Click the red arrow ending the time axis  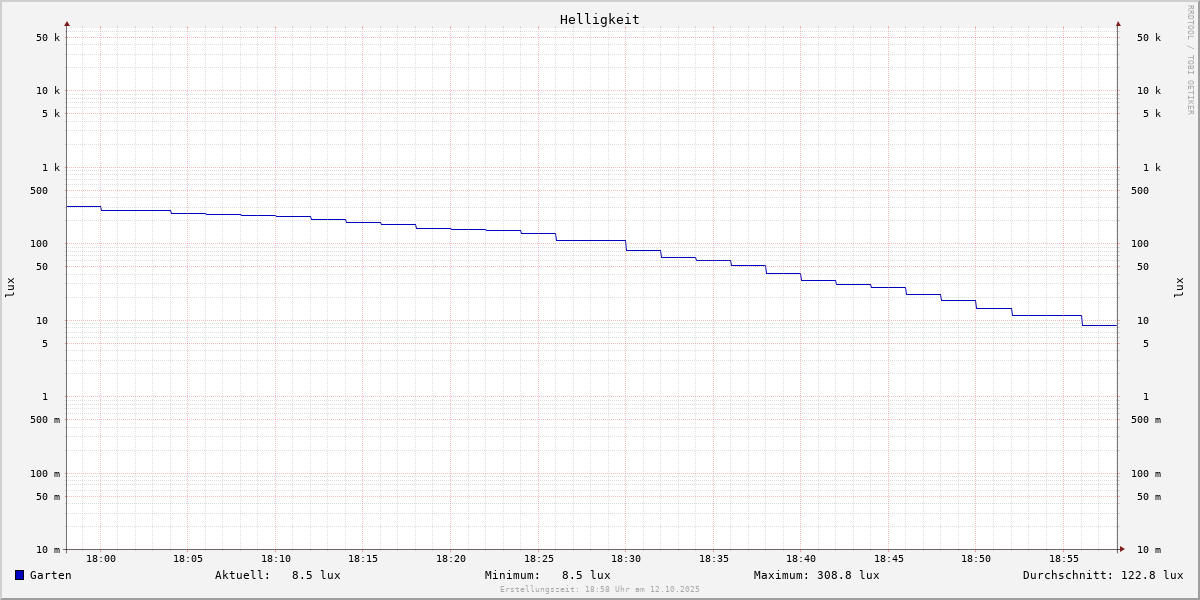(1122, 549)
